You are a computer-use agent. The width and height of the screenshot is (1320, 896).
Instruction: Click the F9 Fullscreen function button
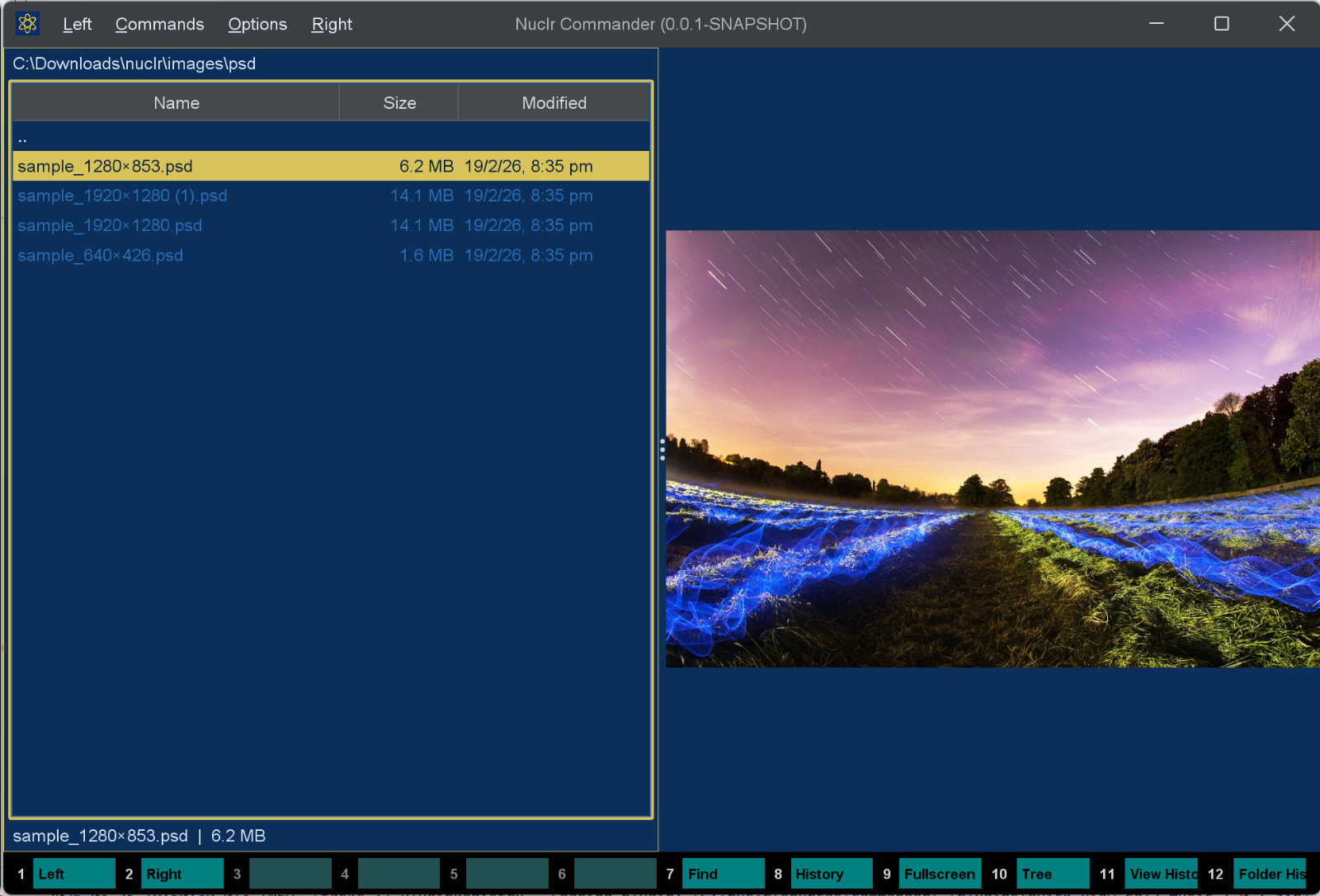[x=940, y=874]
